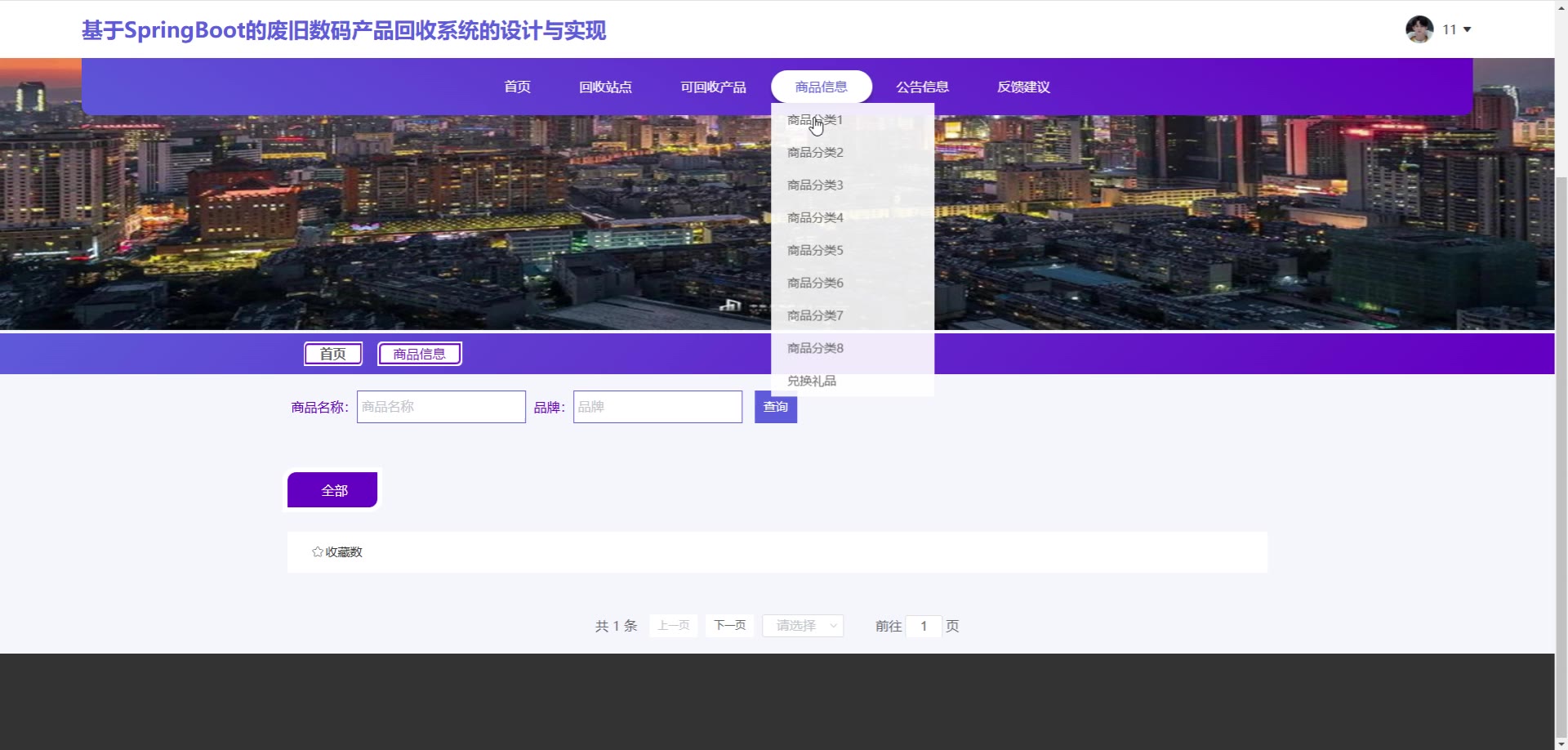Select the 全部 category tab
Screen dimensions: 1568x750
click(332, 490)
